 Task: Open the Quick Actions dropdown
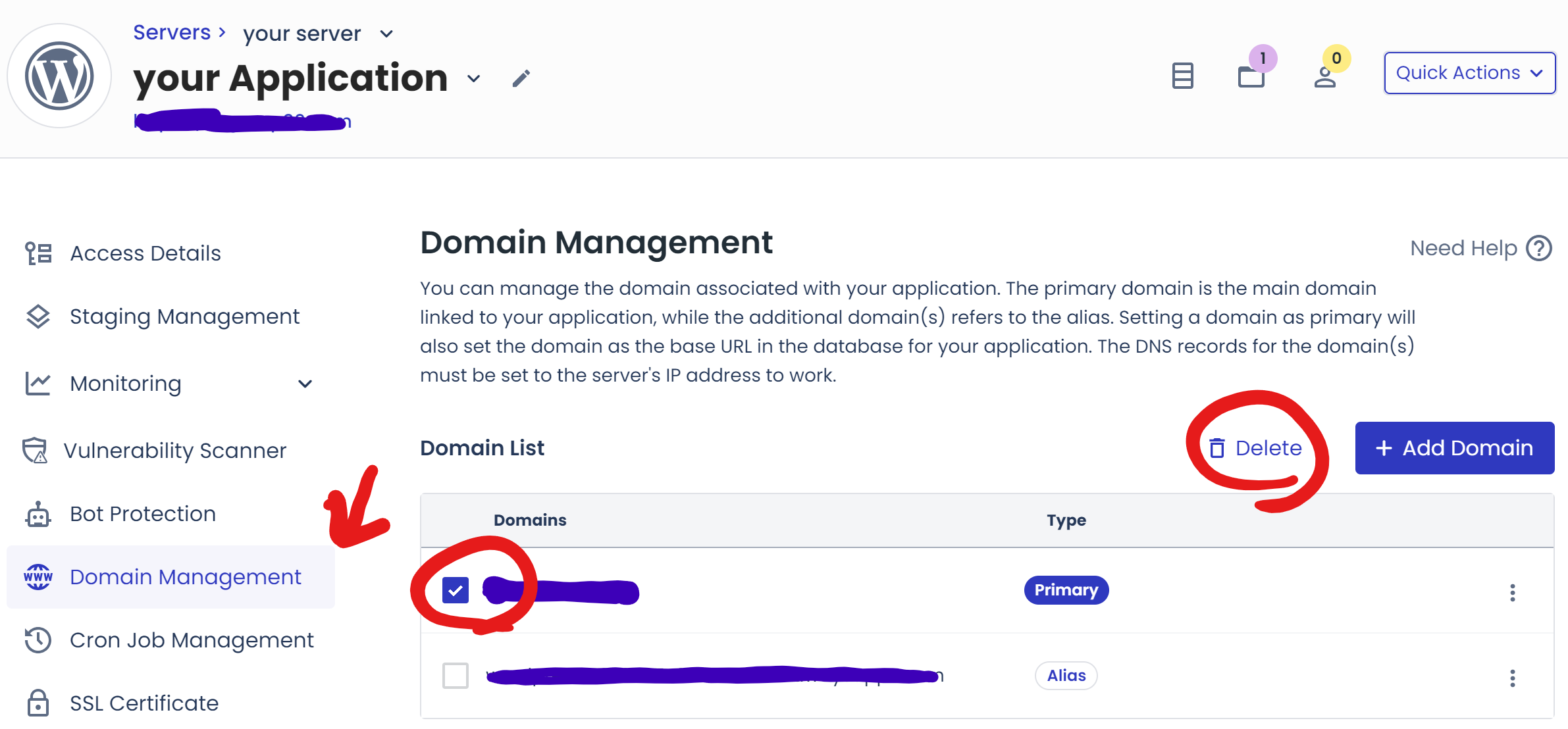point(1469,73)
